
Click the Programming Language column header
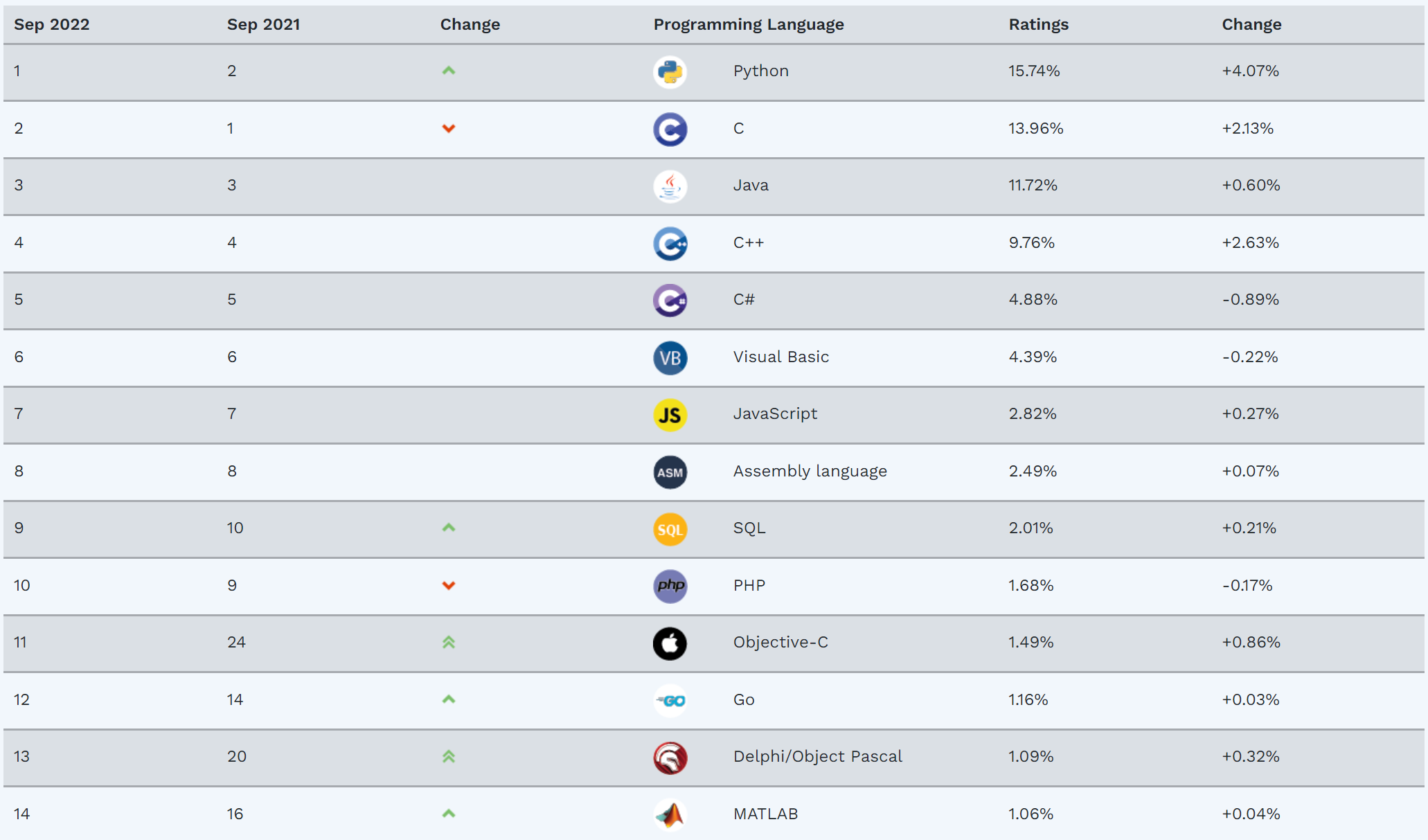click(x=748, y=24)
